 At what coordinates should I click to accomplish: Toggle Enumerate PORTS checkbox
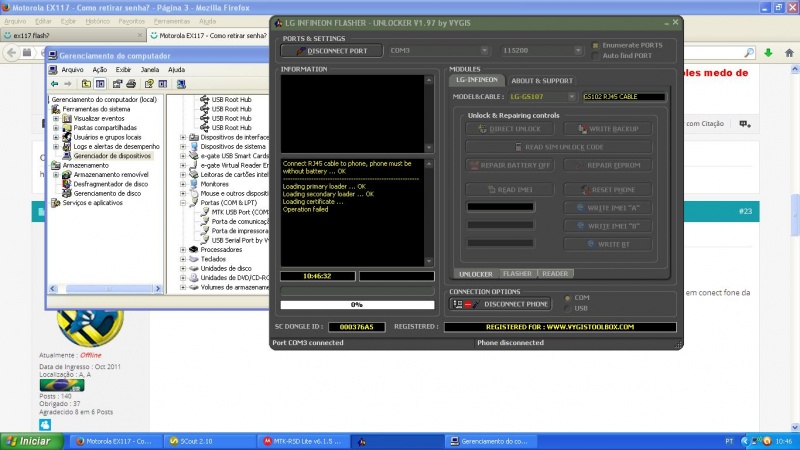point(595,45)
